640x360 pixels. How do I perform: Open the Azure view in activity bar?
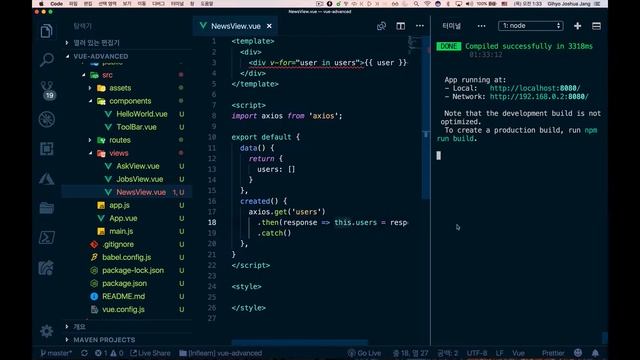pyautogui.click(x=47, y=178)
